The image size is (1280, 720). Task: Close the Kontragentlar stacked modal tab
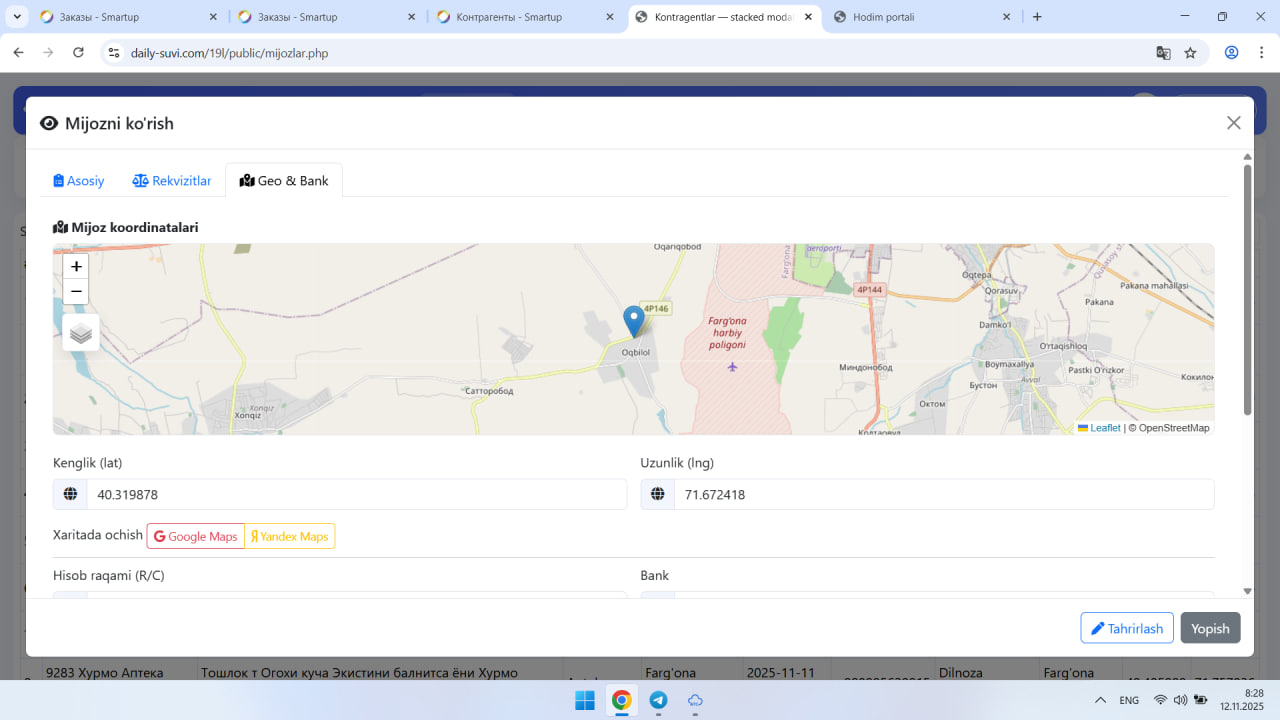point(808,17)
